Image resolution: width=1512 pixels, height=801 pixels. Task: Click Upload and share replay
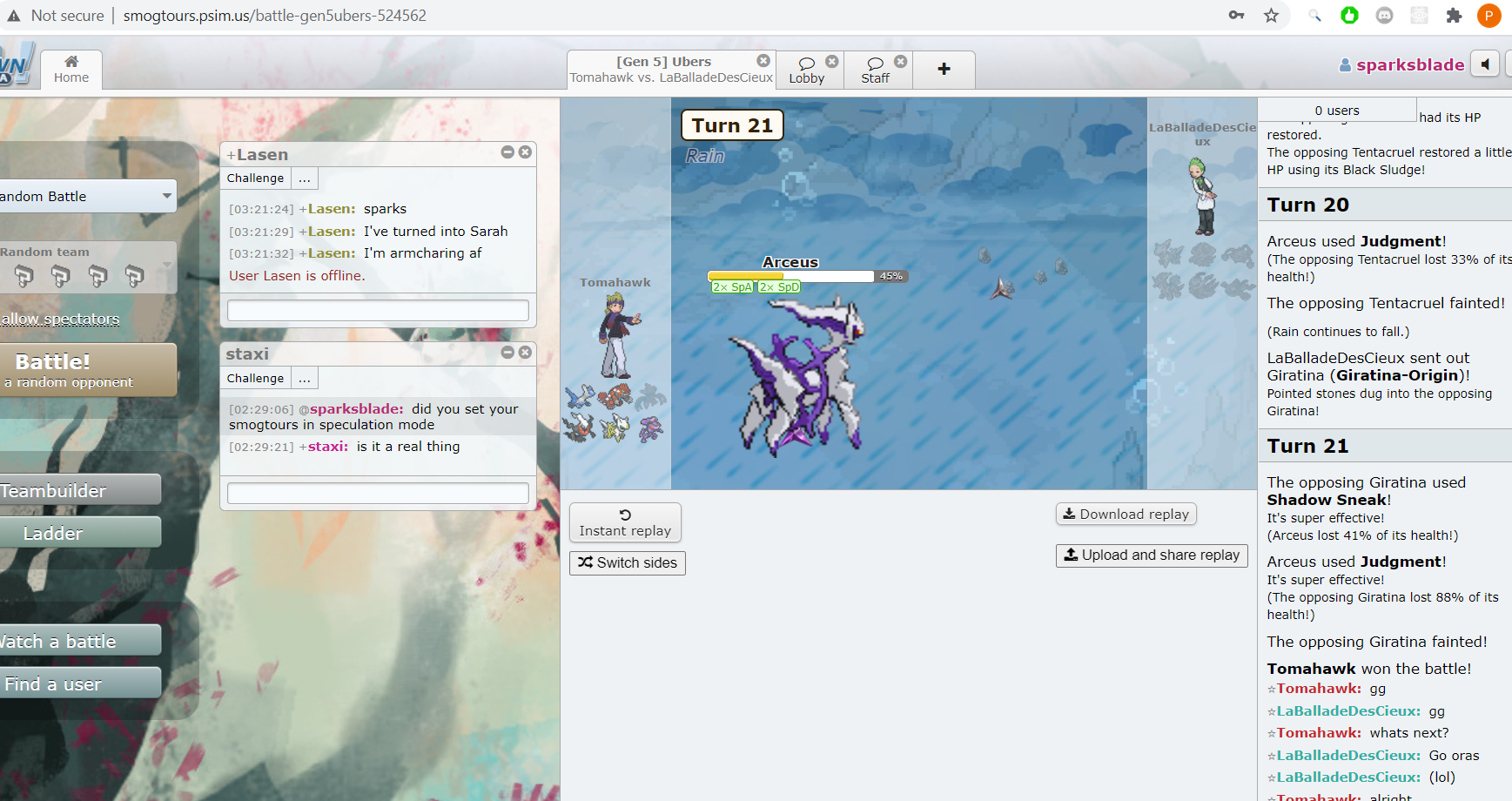click(1152, 555)
